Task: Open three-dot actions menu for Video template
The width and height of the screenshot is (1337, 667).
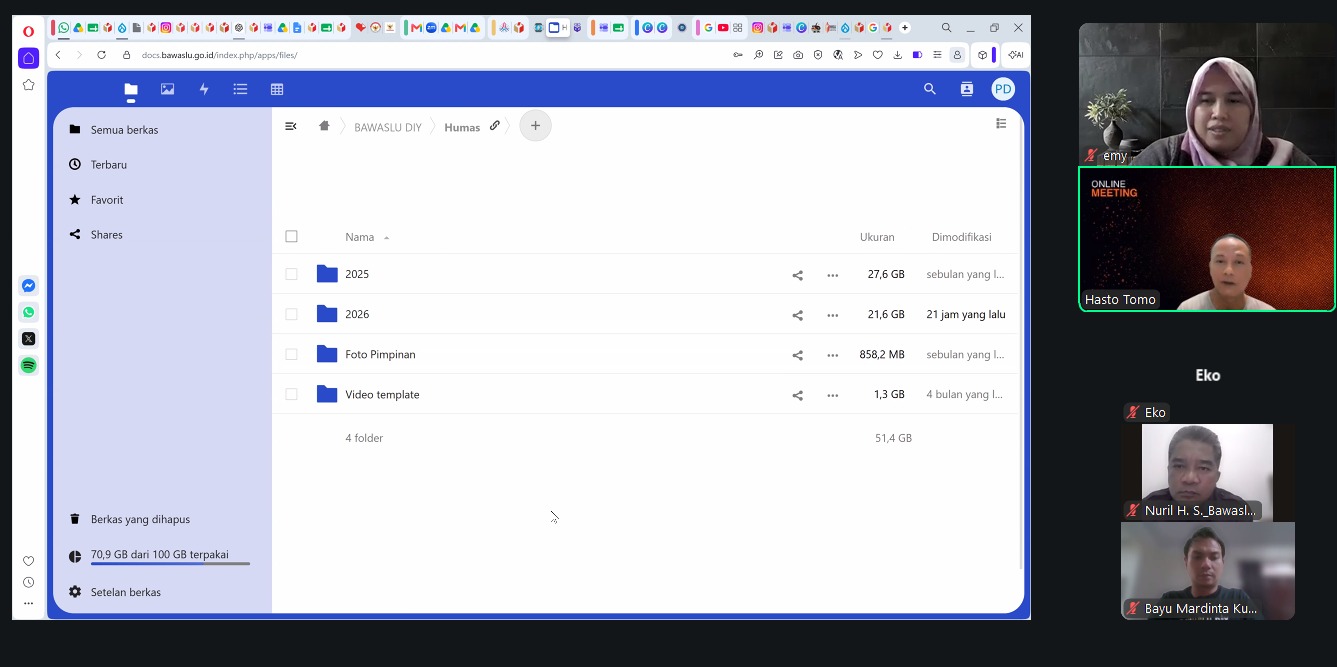Action: (x=833, y=395)
